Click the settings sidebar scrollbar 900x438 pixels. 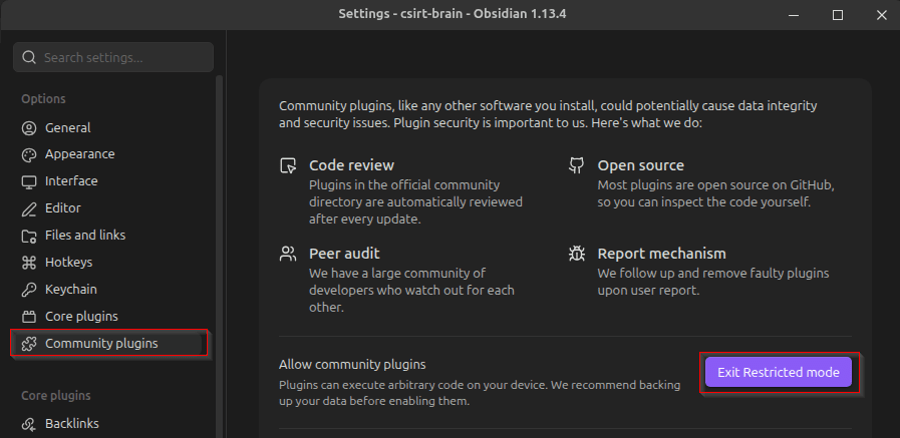tap(219, 255)
